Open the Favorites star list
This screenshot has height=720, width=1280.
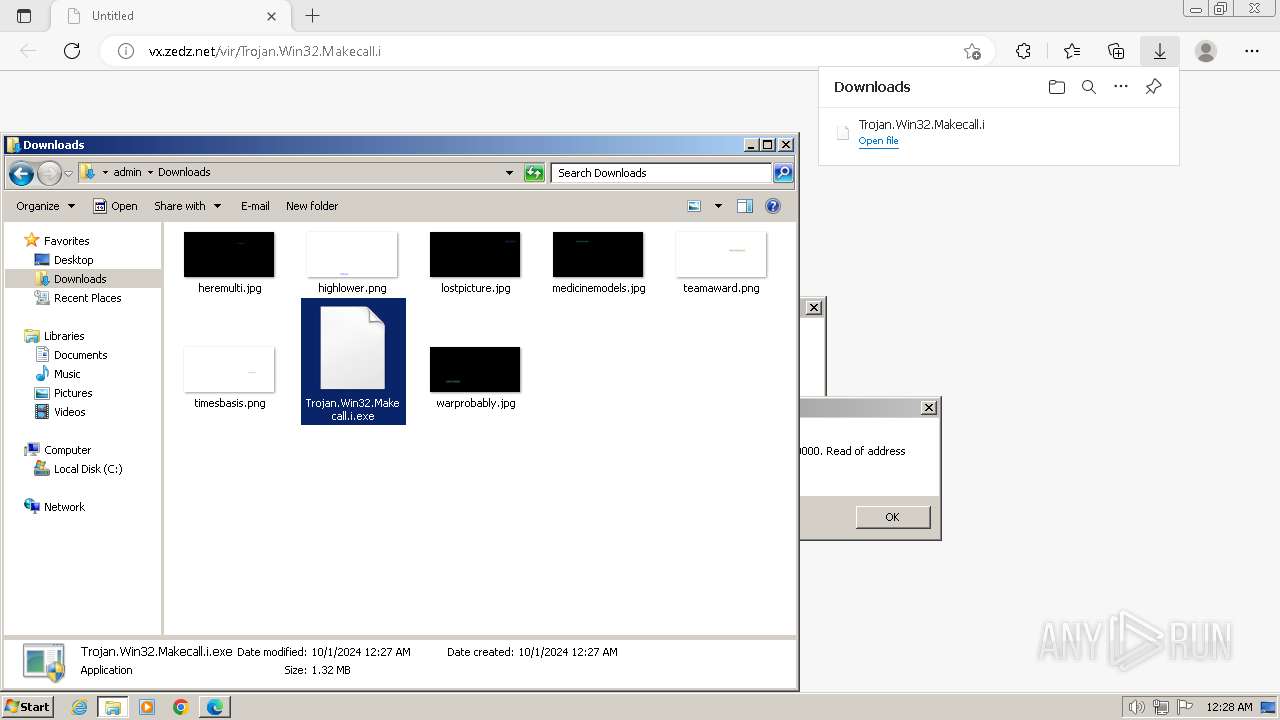coord(1072,51)
